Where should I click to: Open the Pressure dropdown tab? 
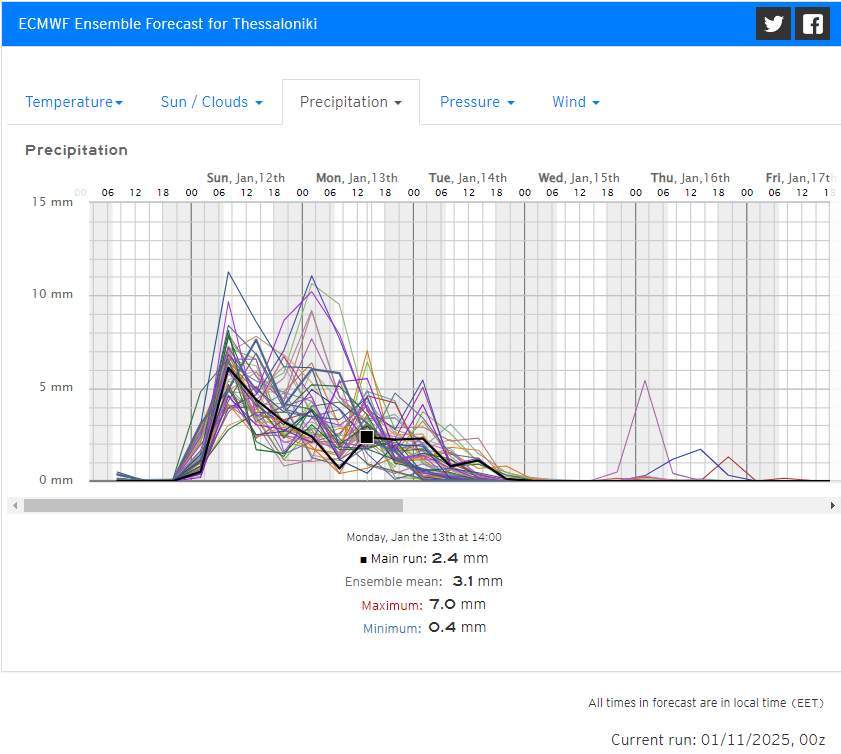(477, 102)
